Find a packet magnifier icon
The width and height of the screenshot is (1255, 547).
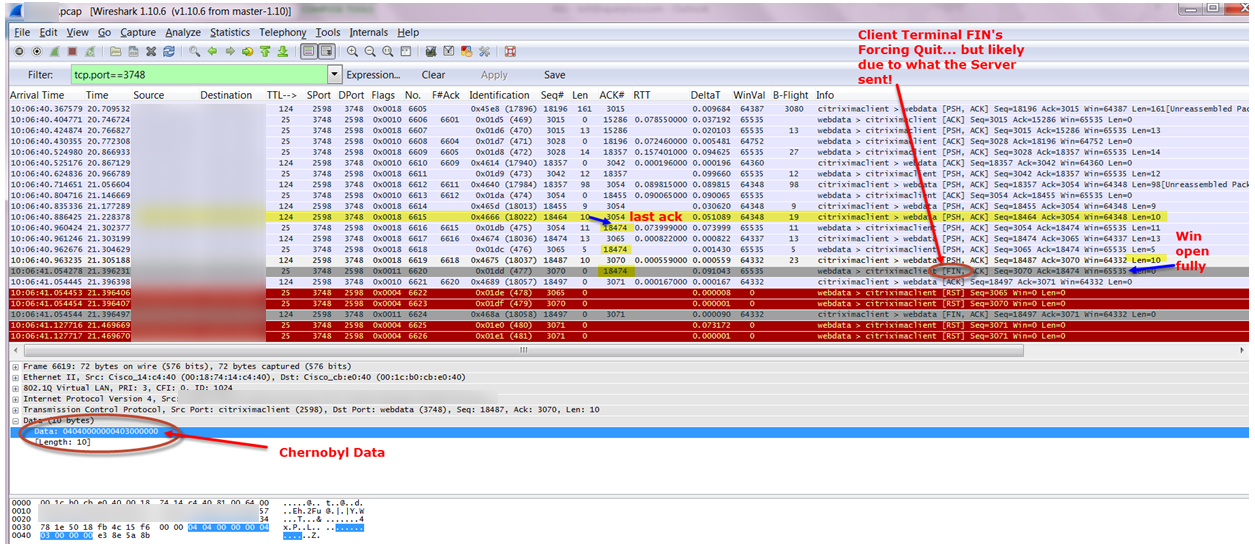(194, 51)
